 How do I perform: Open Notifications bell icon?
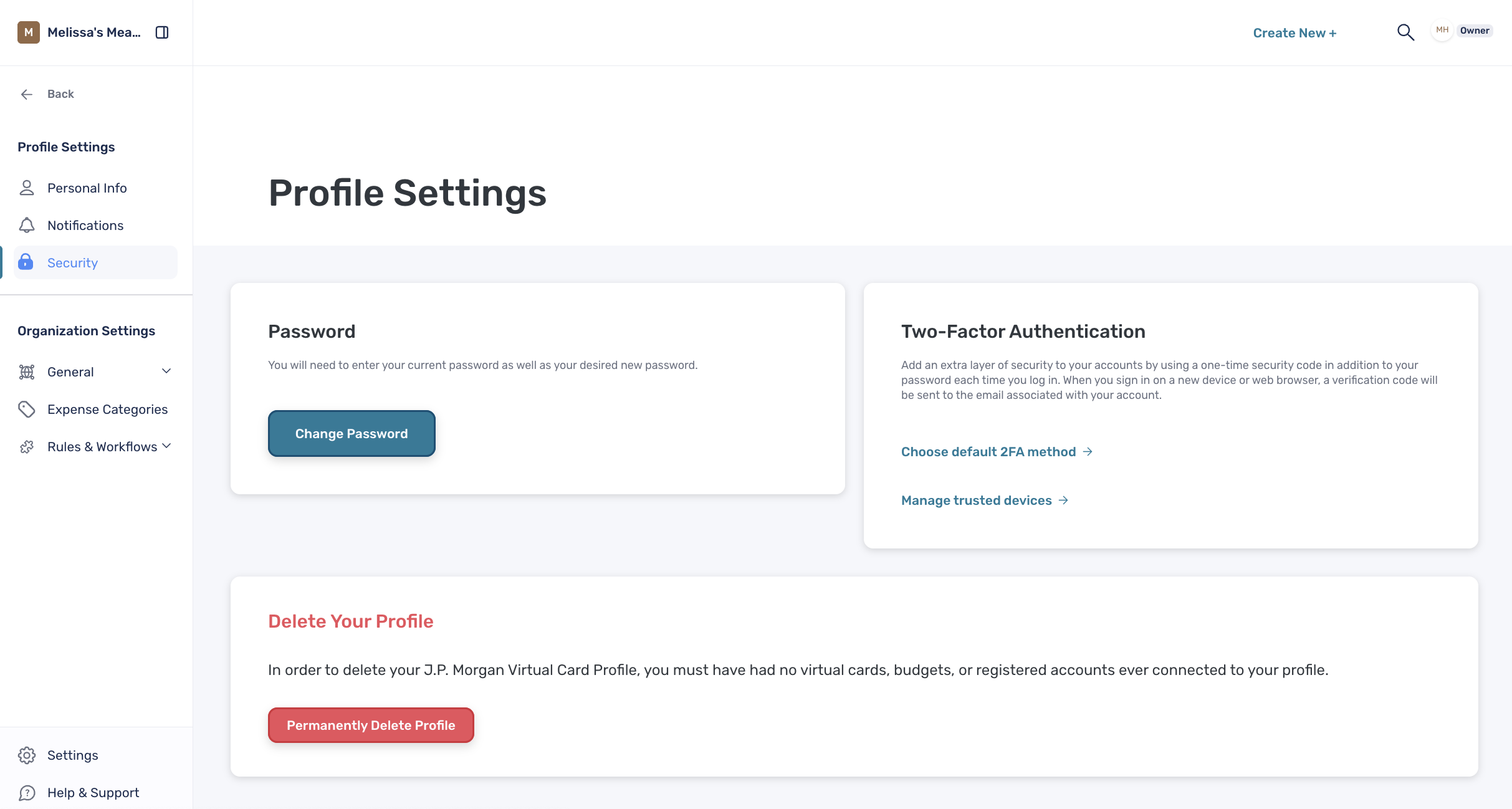click(x=27, y=225)
